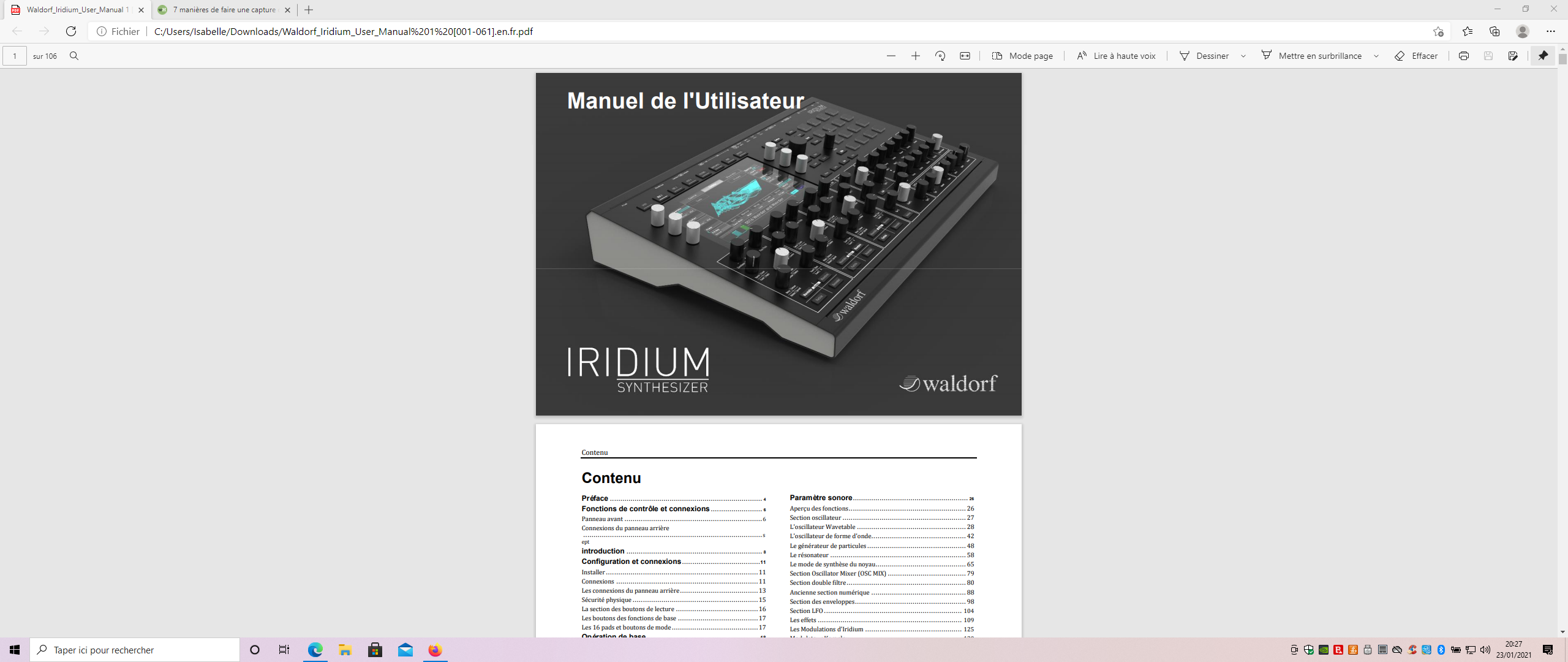Zoom out the PDF with minus icon
This screenshot has height=662, width=1568.
(x=891, y=56)
